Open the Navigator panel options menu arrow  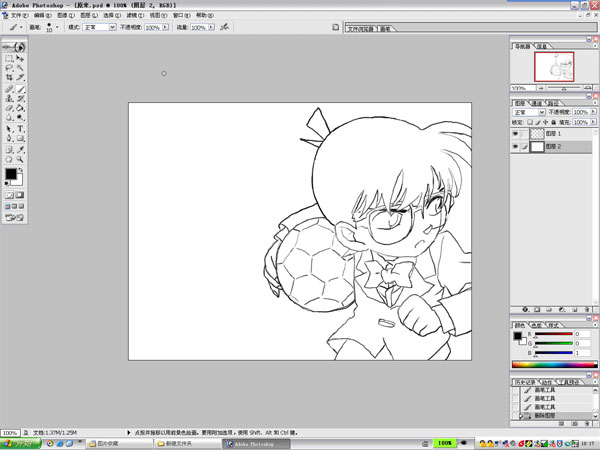point(595,46)
